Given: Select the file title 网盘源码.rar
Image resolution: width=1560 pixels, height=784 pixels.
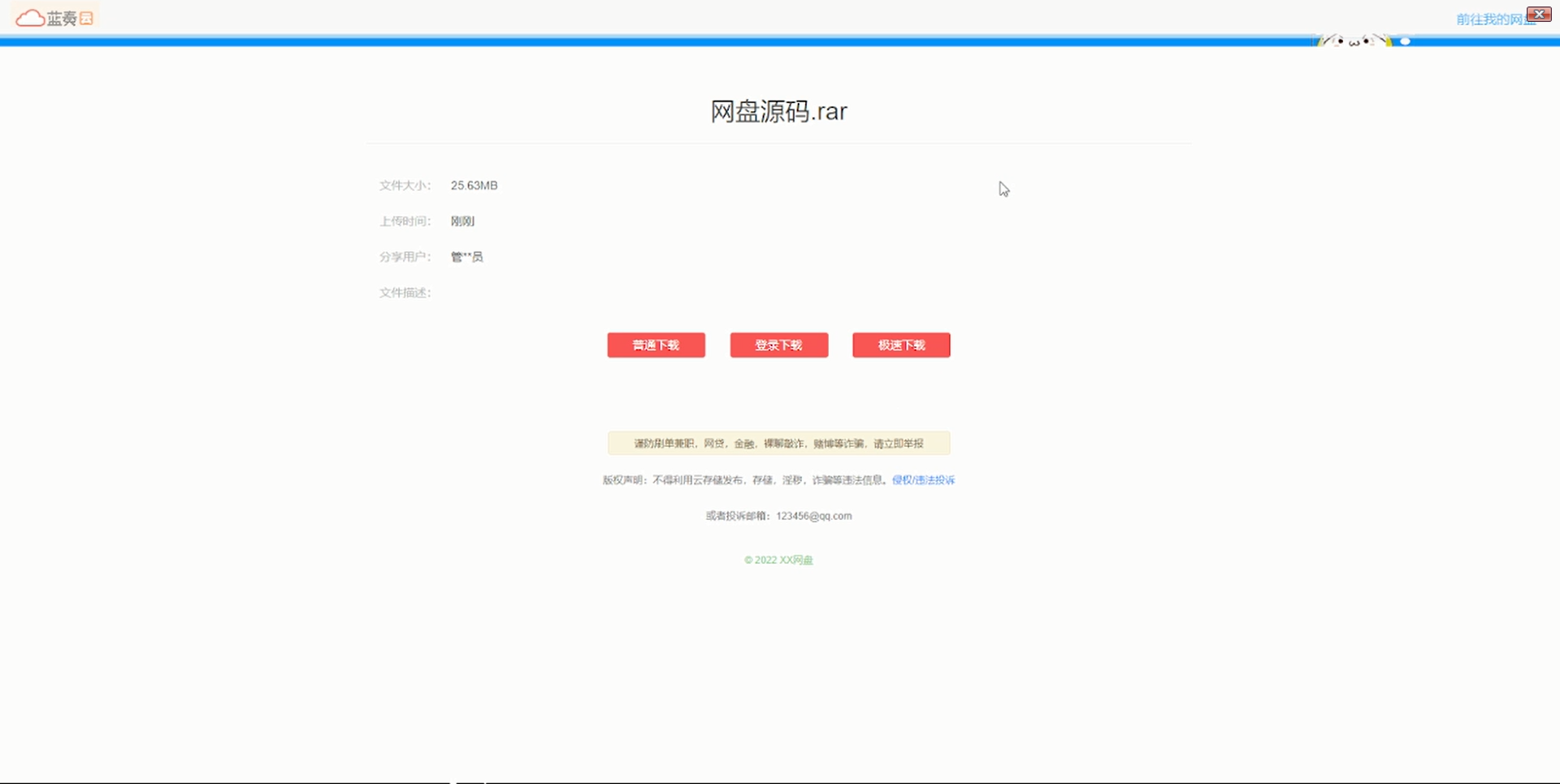Looking at the screenshot, I should point(778,111).
